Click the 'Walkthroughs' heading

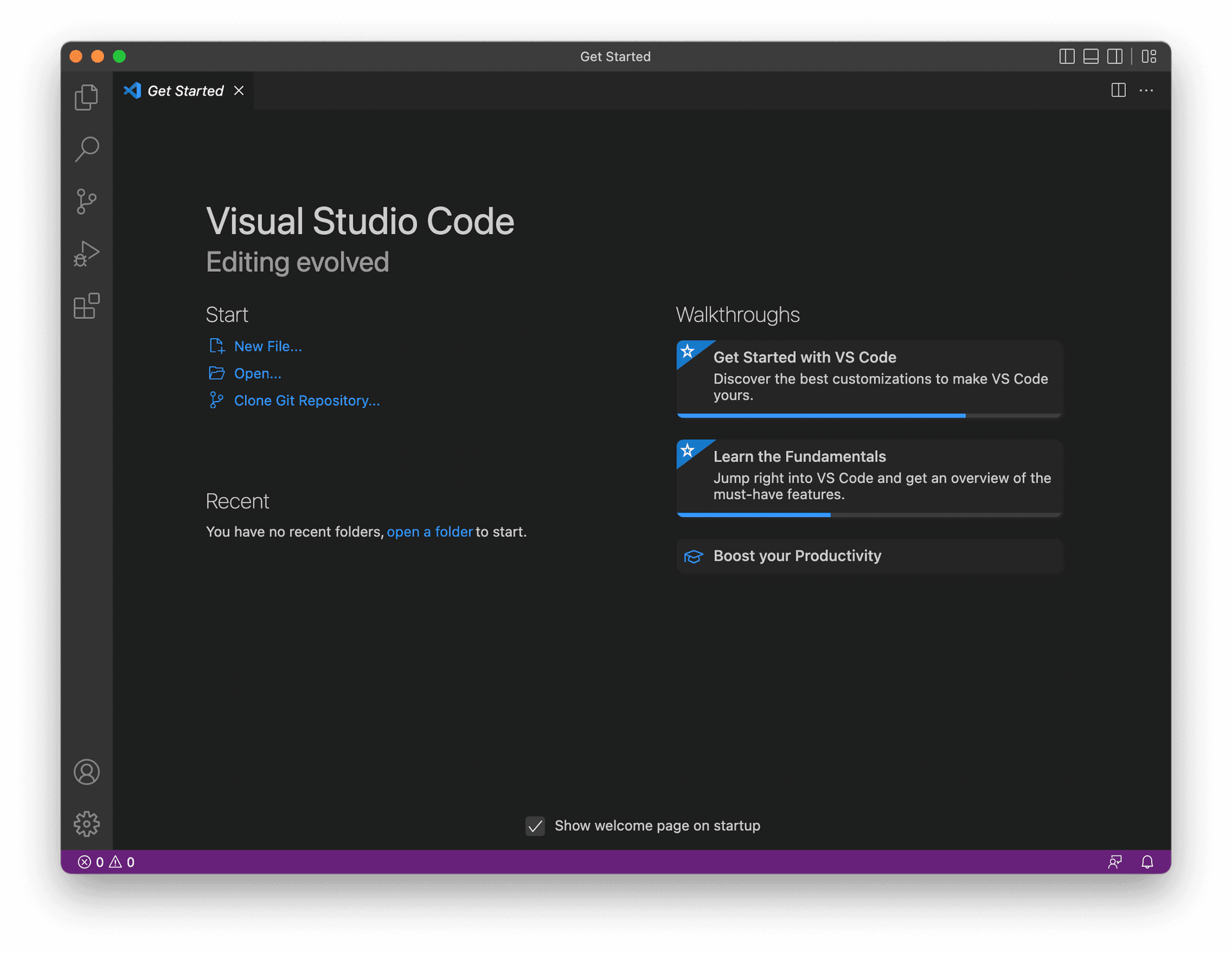click(x=738, y=315)
